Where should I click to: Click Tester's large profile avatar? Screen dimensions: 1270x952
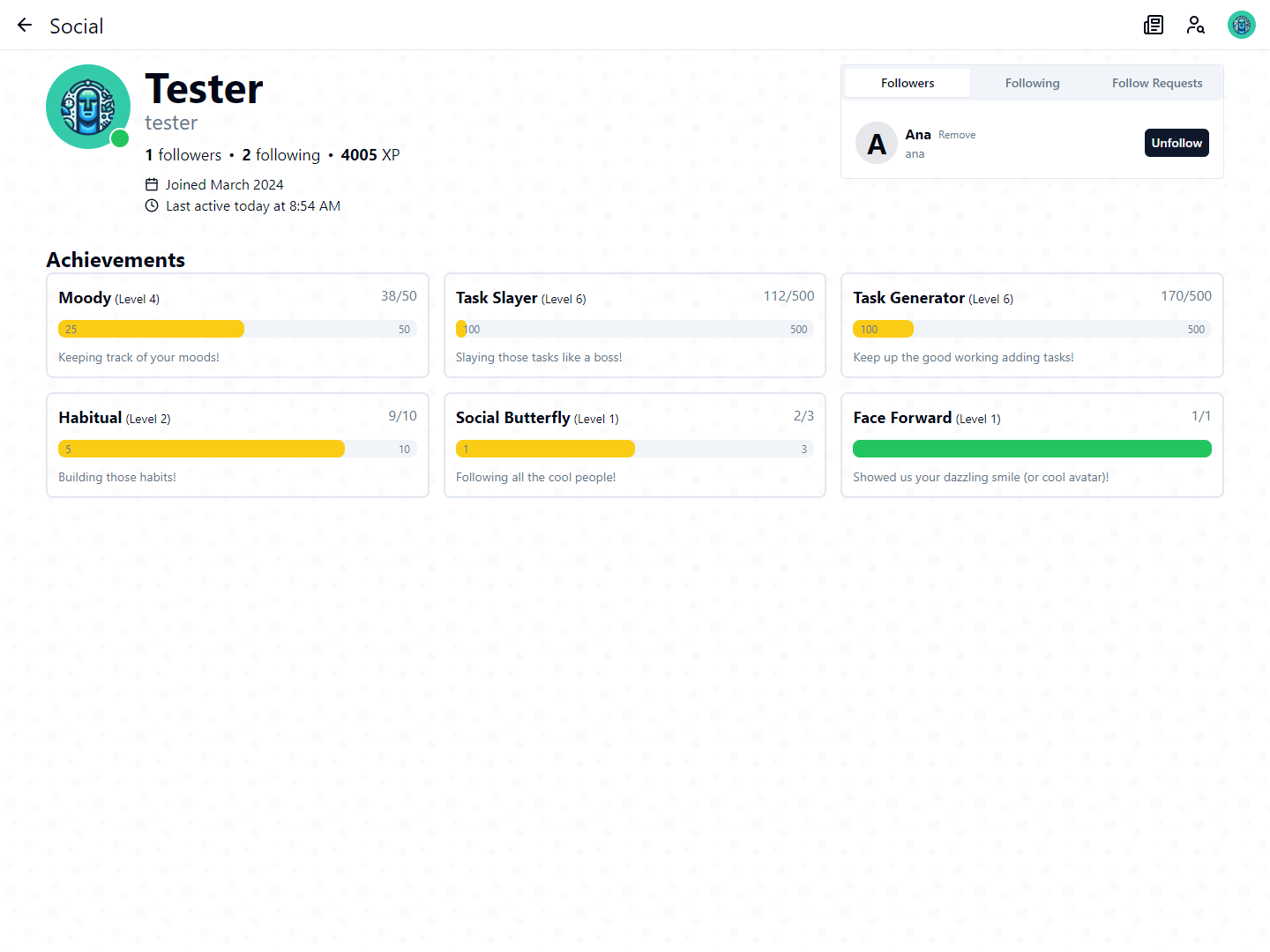[x=88, y=107]
